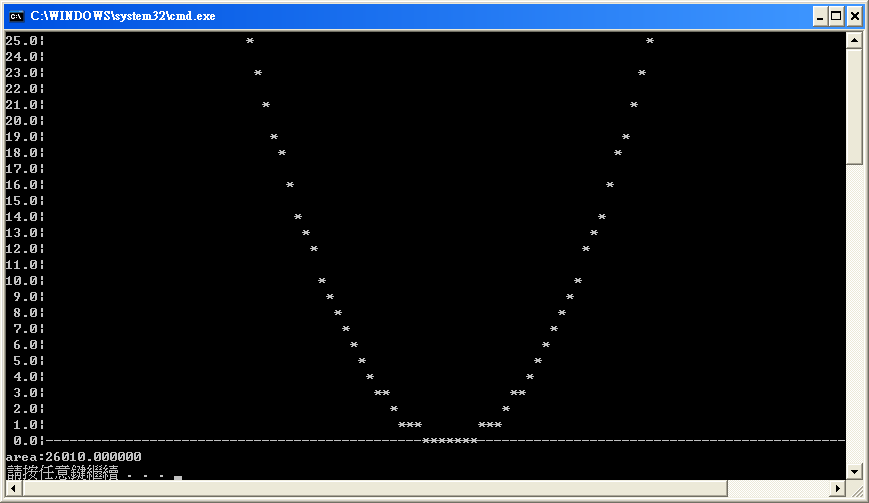The height and width of the screenshot is (503, 869).
Task: Click the 12.0 axis label
Action: [22, 249]
